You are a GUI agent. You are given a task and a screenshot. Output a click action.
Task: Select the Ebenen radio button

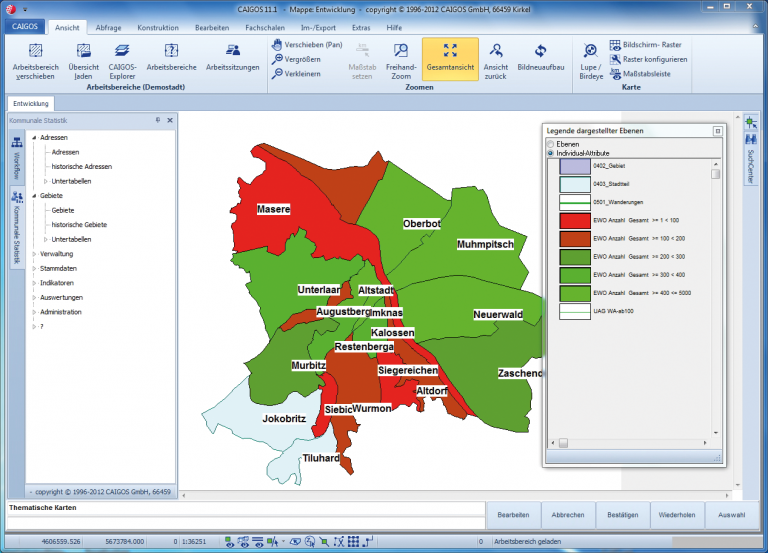tap(549, 145)
